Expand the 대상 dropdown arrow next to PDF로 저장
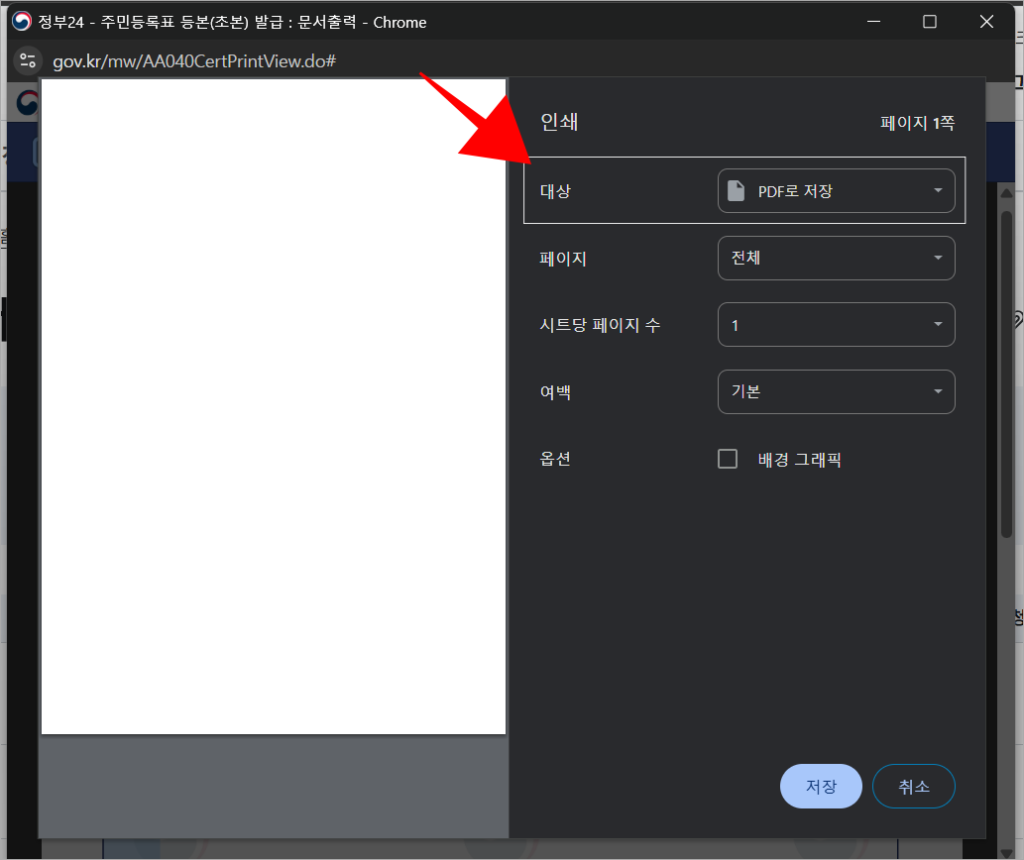 pos(937,191)
